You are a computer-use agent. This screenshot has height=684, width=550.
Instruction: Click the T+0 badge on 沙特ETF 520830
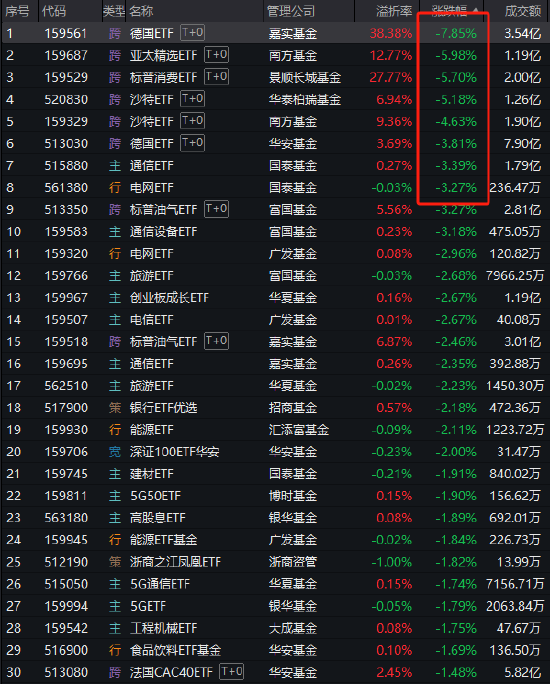point(192,99)
